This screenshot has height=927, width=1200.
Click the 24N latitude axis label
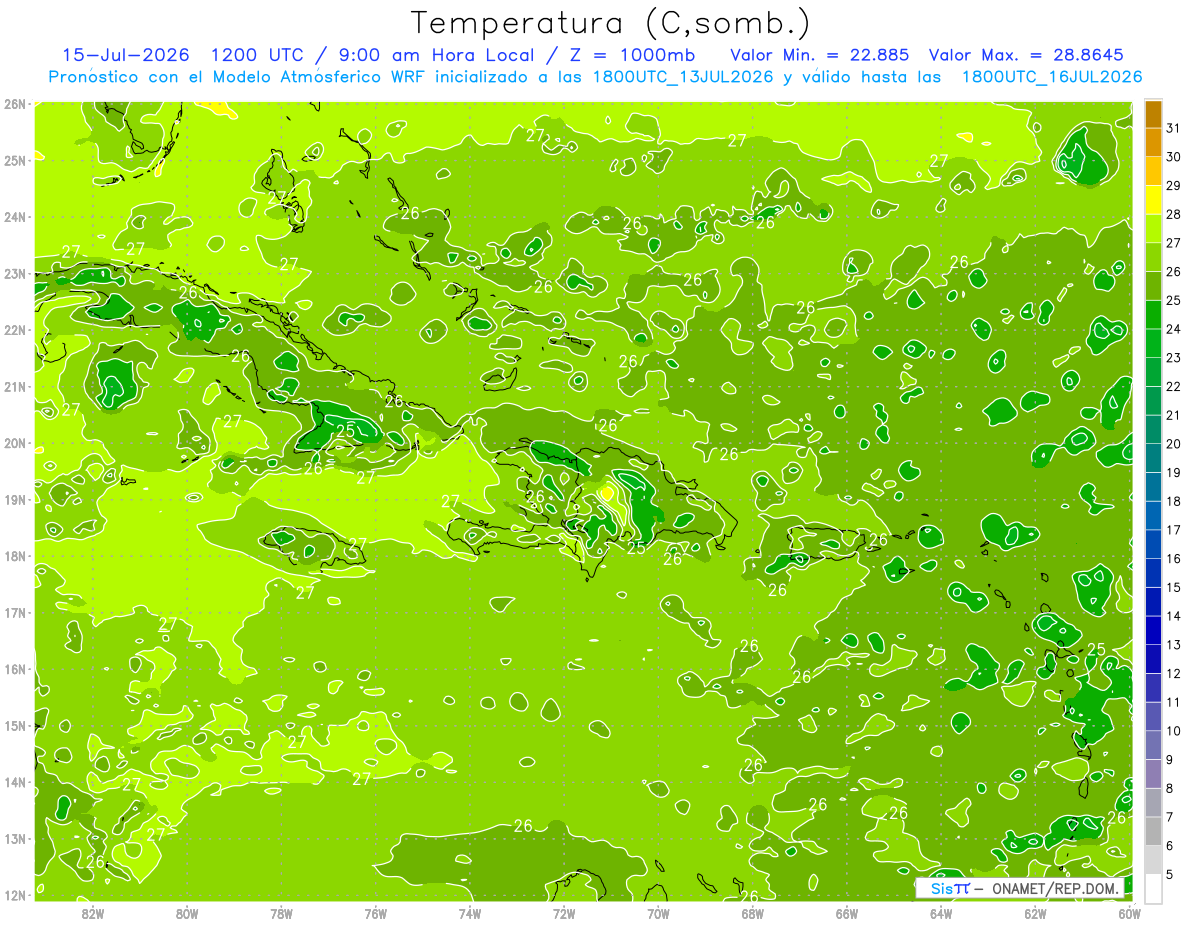point(15,216)
